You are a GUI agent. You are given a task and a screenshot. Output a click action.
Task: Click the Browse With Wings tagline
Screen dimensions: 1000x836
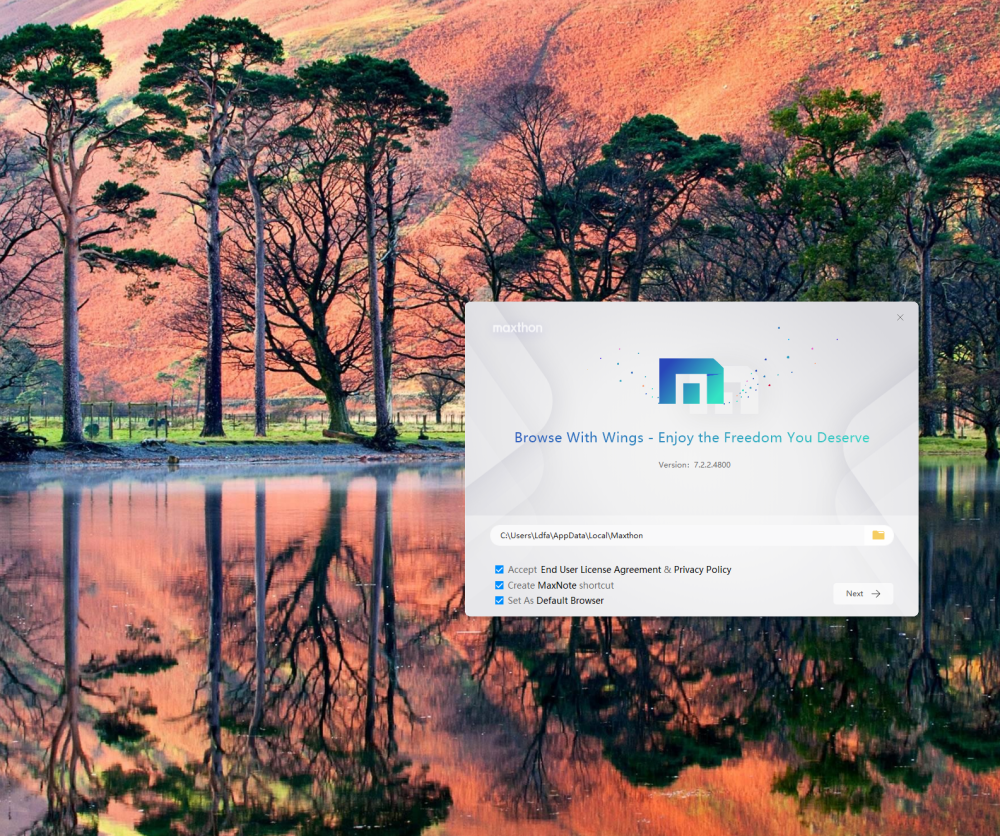tap(691, 438)
